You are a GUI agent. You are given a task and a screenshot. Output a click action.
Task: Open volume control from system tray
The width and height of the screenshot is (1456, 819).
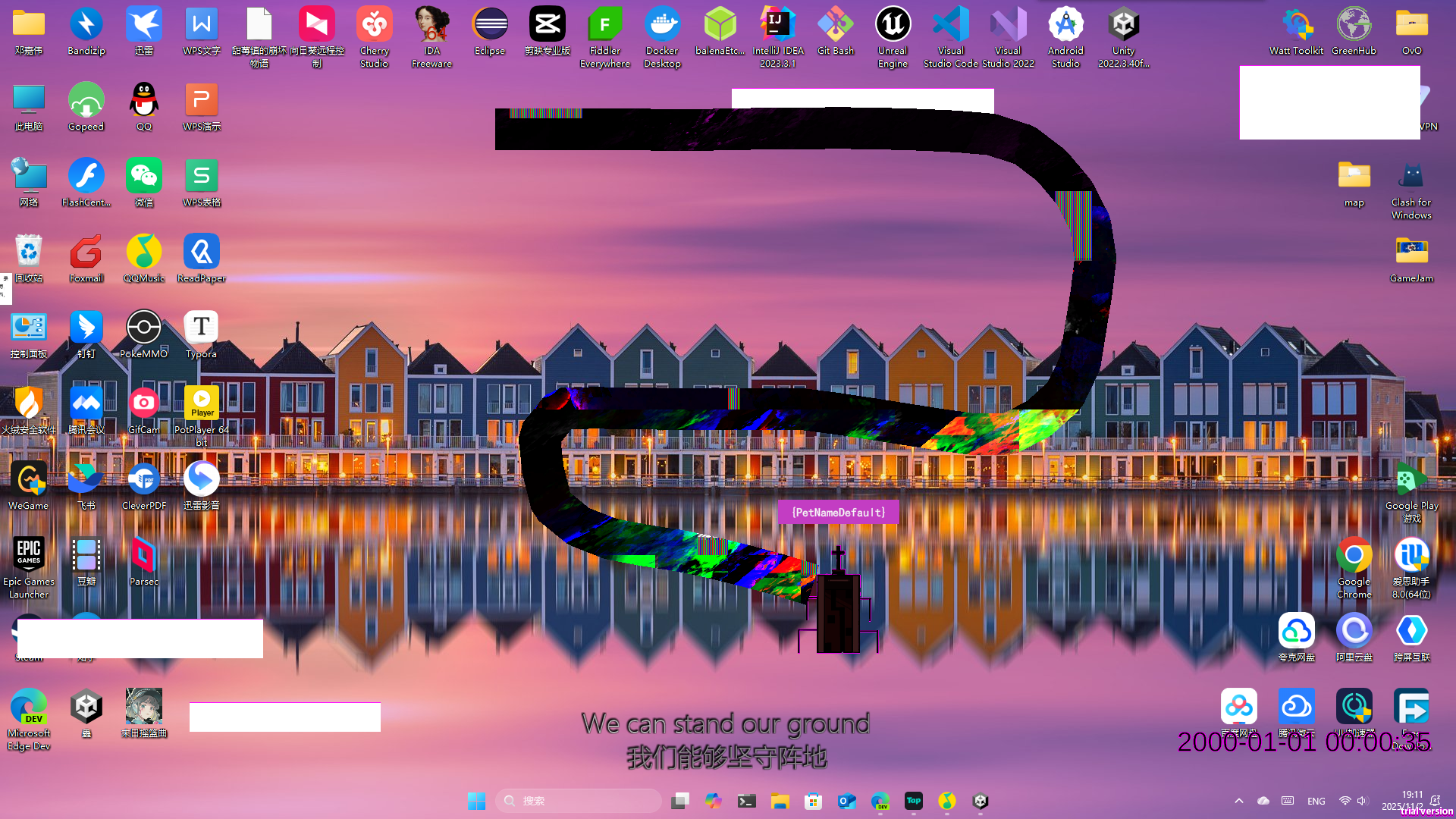tap(1362, 801)
